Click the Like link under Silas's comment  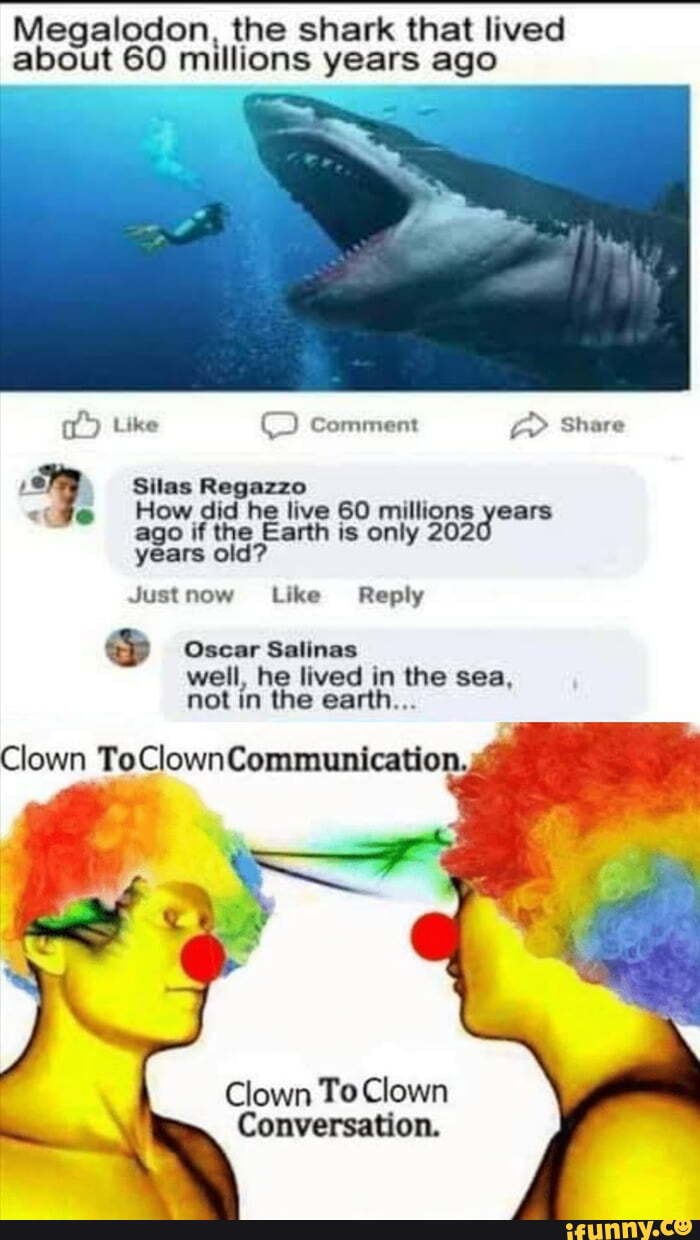296,596
